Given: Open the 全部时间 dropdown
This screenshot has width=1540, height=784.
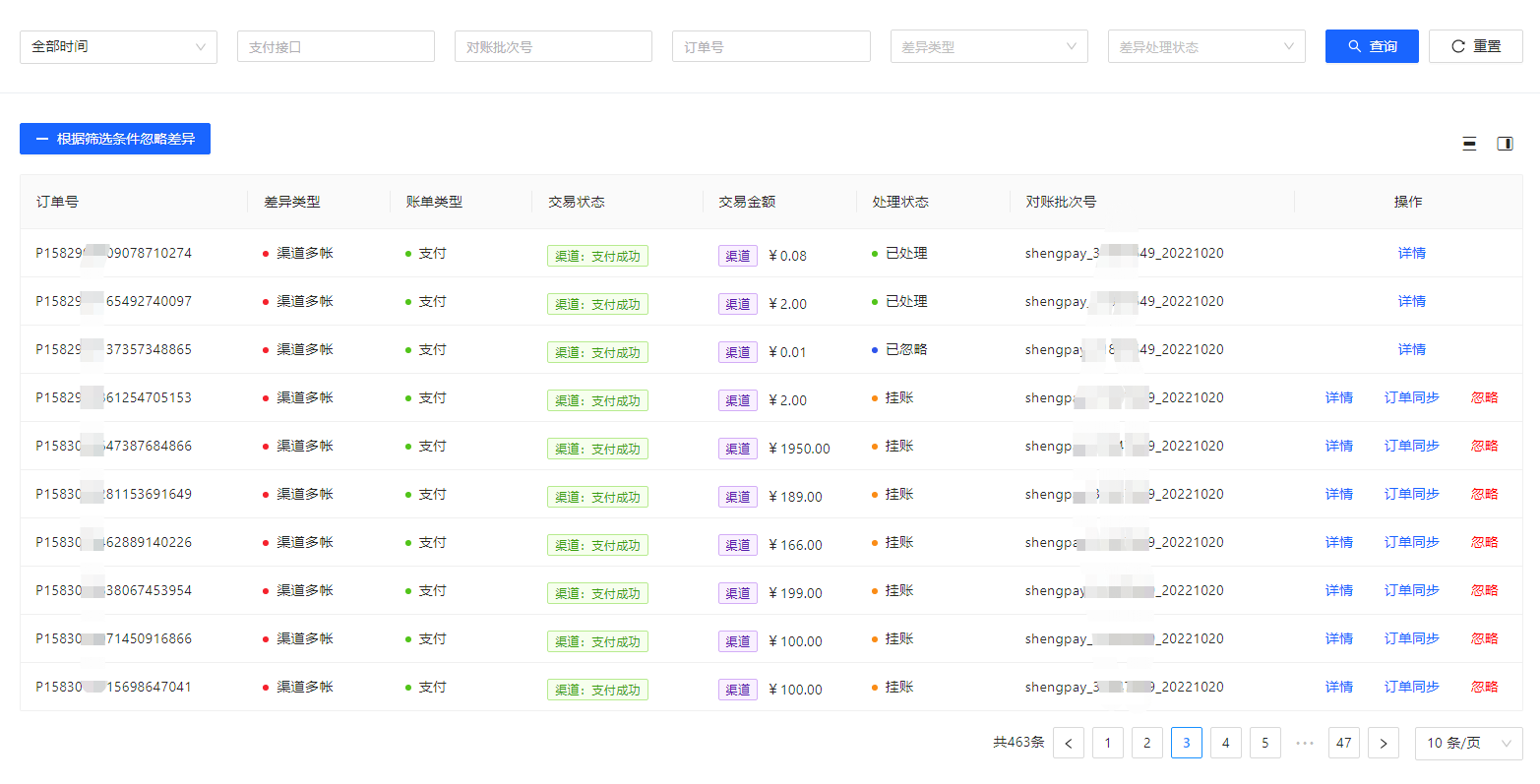Looking at the screenshot, I should click(x=118, y=46).
